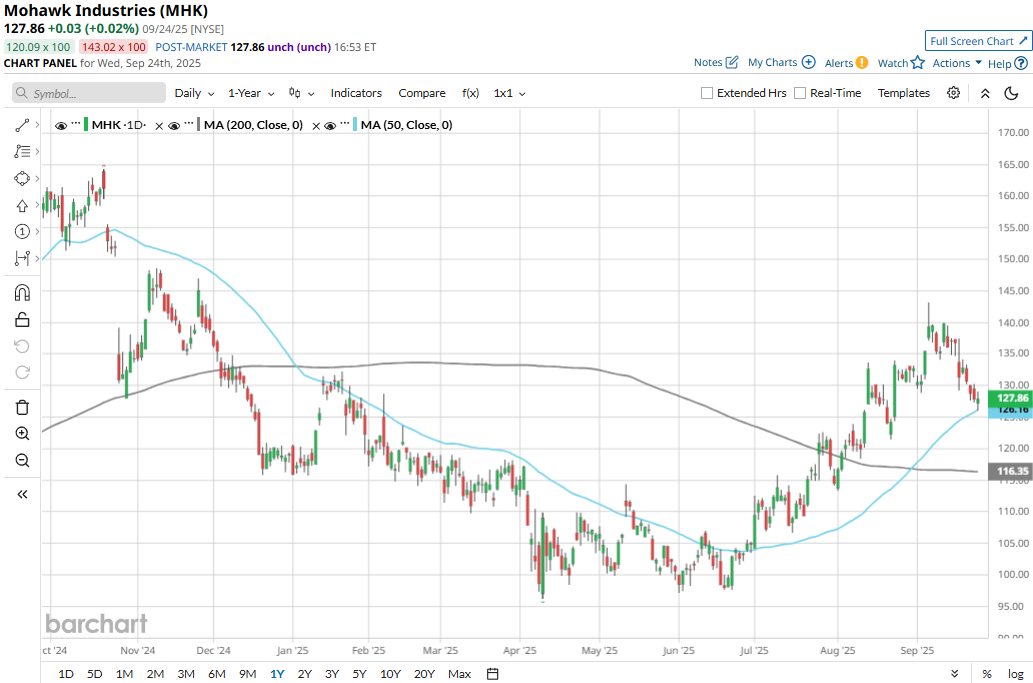Image resolution: width=1033 pixels, height=683 pixels.
Task: Select the 5Y time range
Action: 359,674
